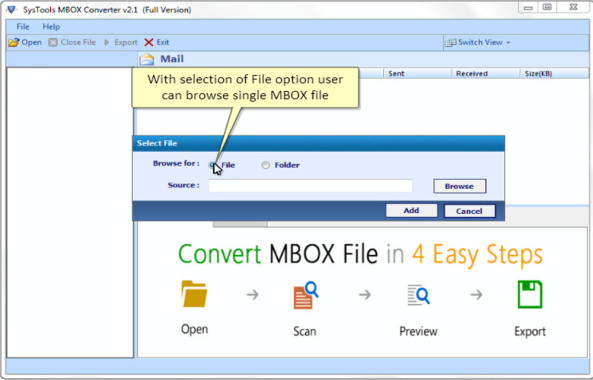Click the green Export floppy disk icon
Screen dimensions: 593x380
click(530, 294)
